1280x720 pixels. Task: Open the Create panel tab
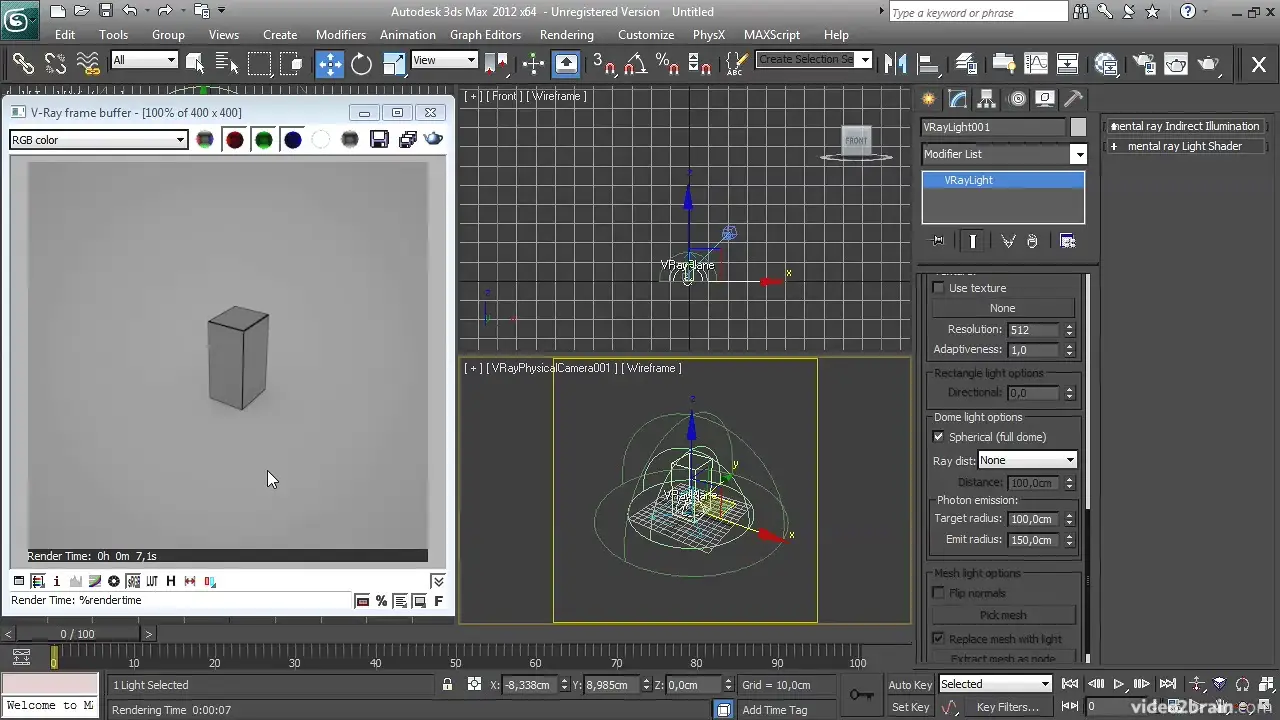point(929,99)
